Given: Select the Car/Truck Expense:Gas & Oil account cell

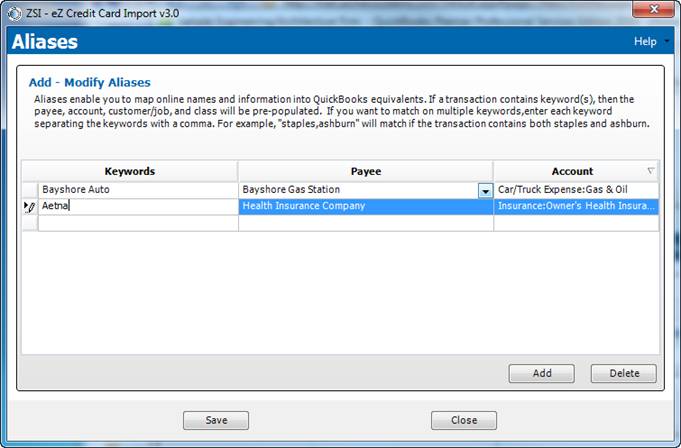Looking at the screenshot, I should point(576,189).
